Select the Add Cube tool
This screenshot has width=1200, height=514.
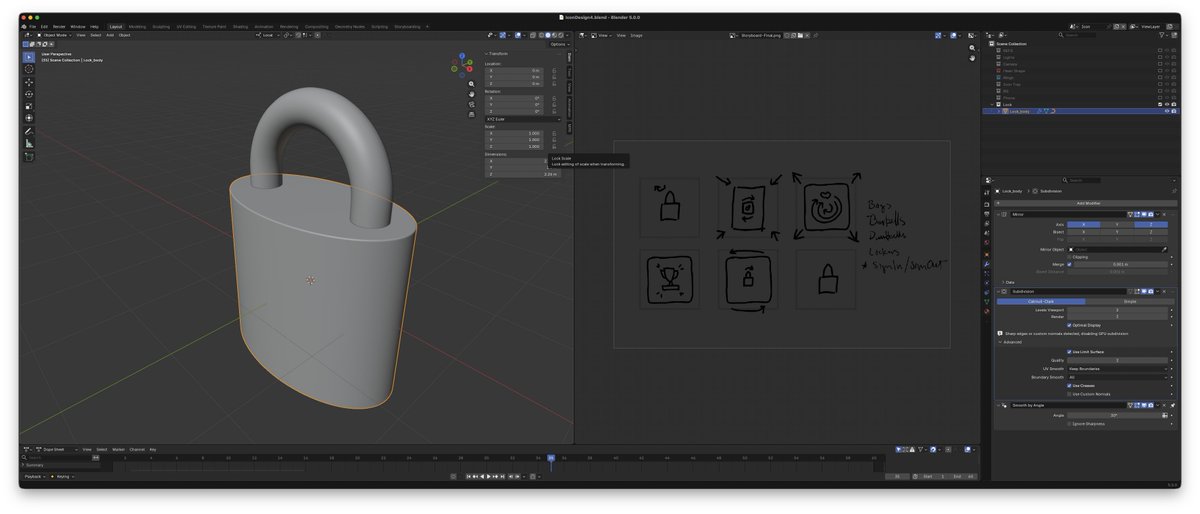[28, 156]
